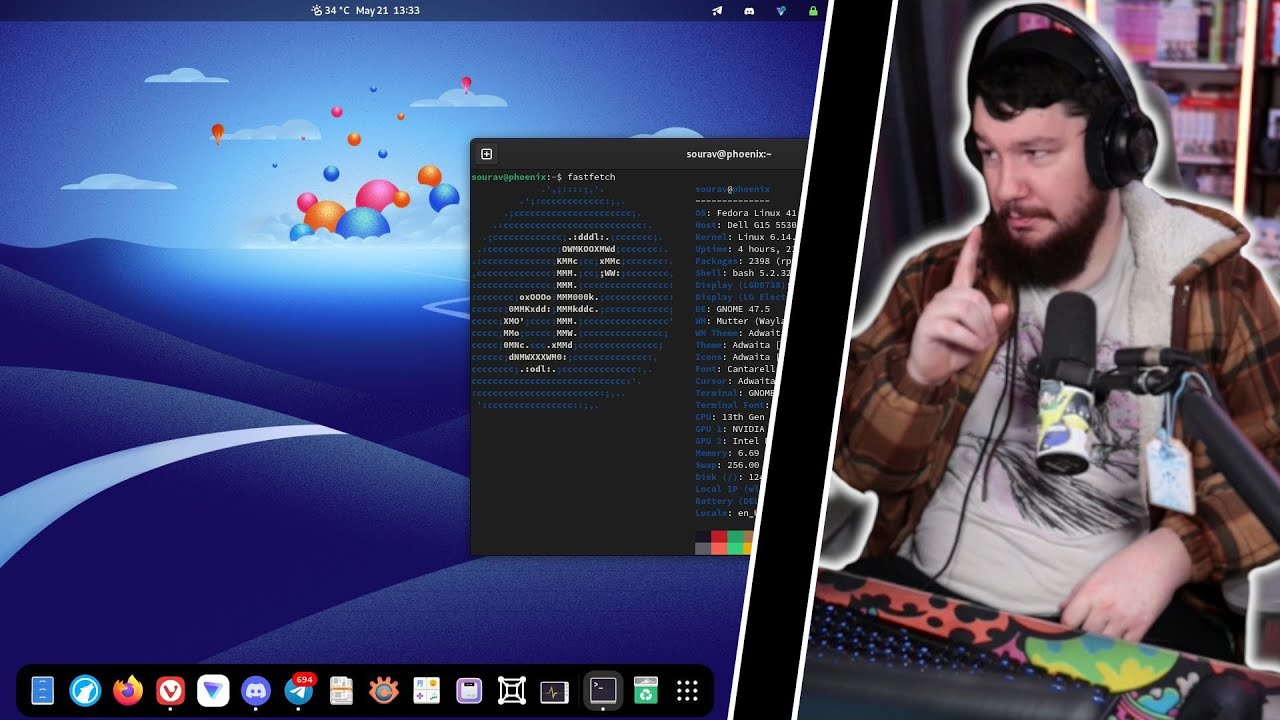Open the white square-frame dock icon
Screen dimensions: 1280x720
[512, 690]
